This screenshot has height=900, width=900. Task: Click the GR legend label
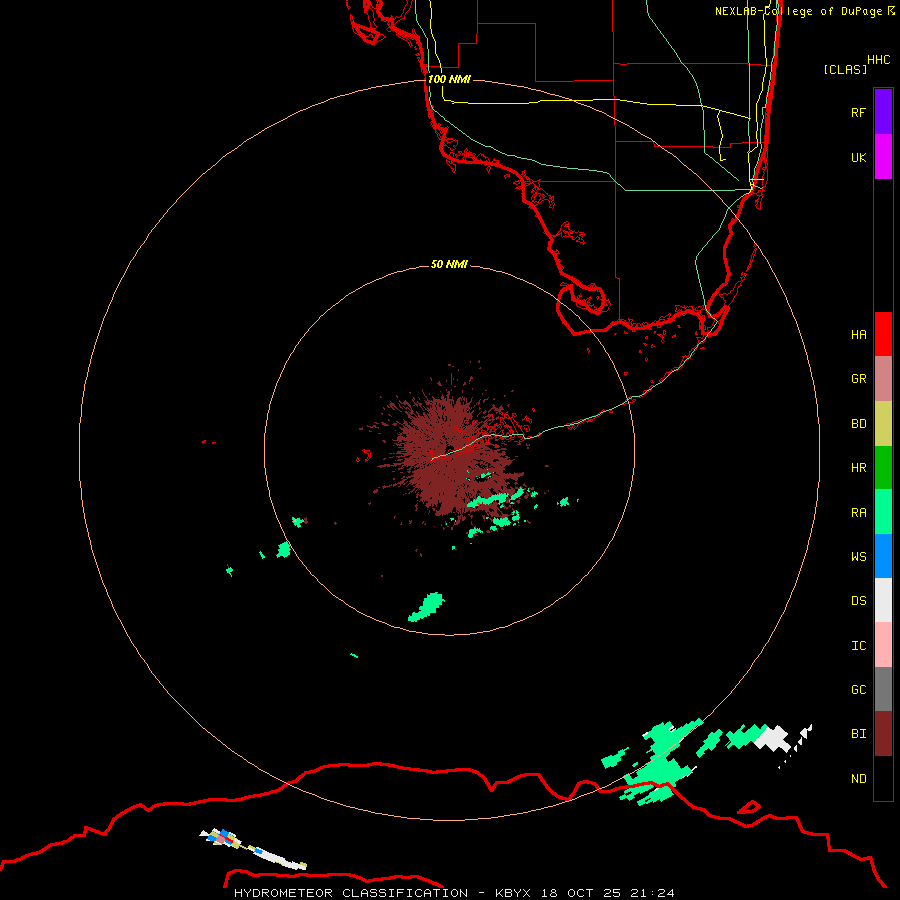click(x=858, y=379)
